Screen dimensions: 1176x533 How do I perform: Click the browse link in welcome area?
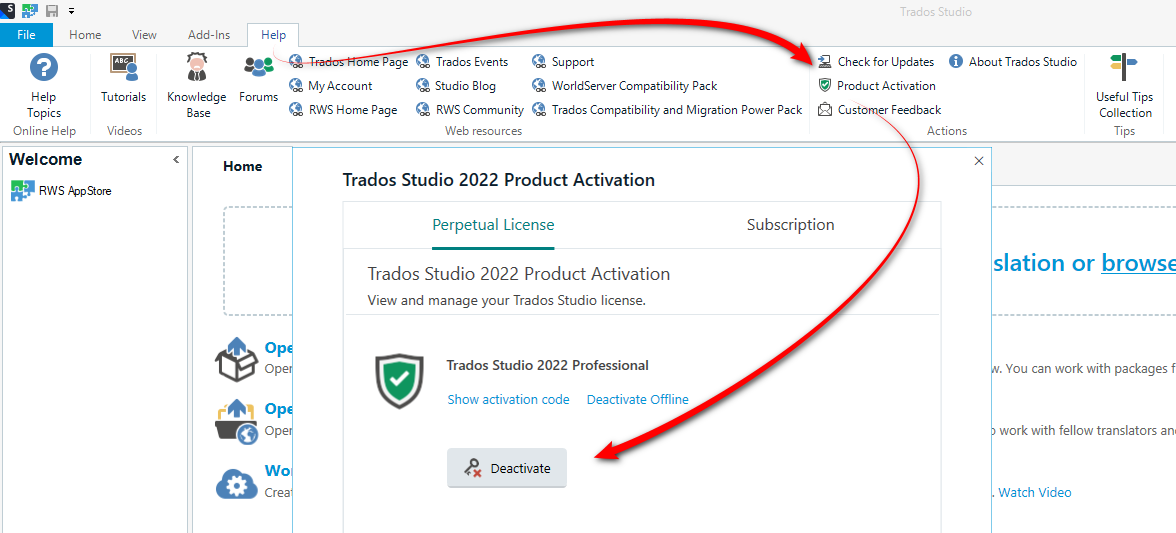pos(1138,263)
